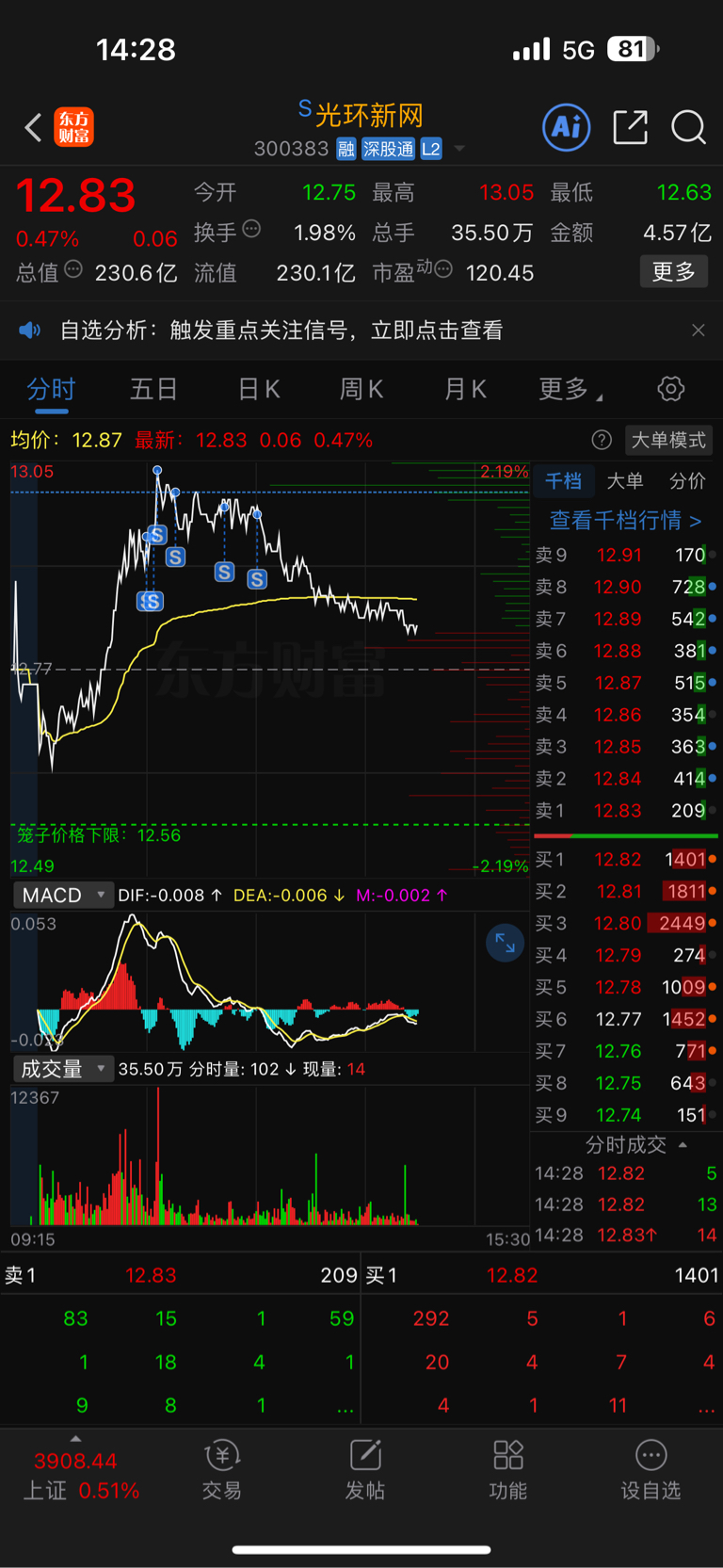Dismiss the 自选分析 banner
The width and height of the screenshot is (723, 1568).
pyautogui.click(x=698, y=331)
